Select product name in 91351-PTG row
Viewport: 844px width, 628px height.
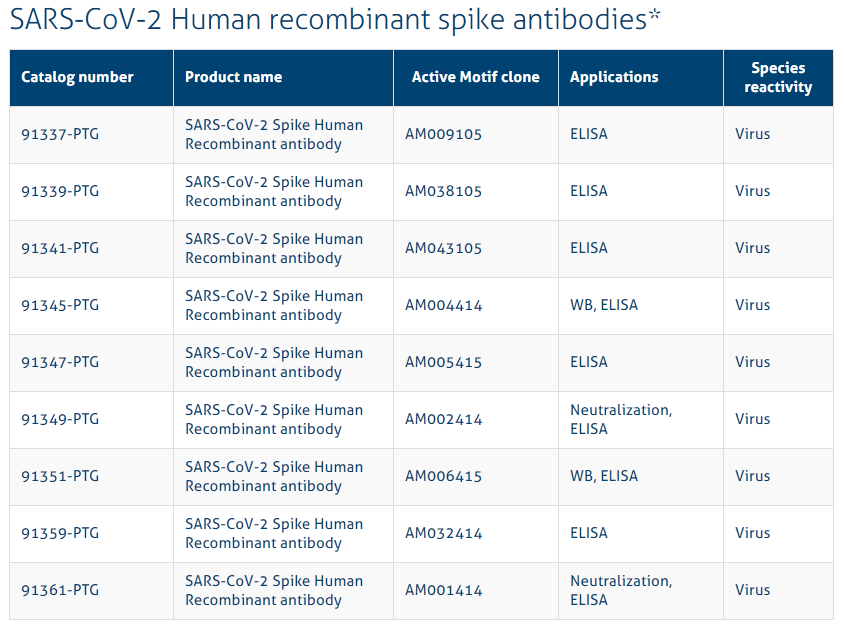[274, 476]
